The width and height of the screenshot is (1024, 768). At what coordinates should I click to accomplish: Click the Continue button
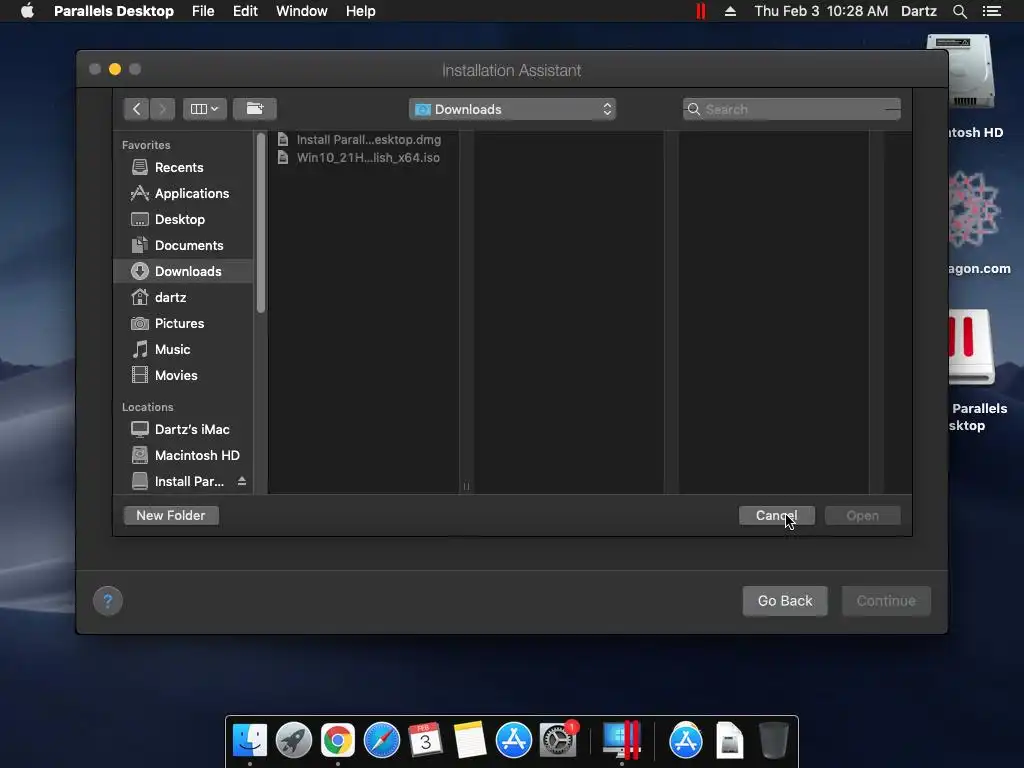pos(886,601)
